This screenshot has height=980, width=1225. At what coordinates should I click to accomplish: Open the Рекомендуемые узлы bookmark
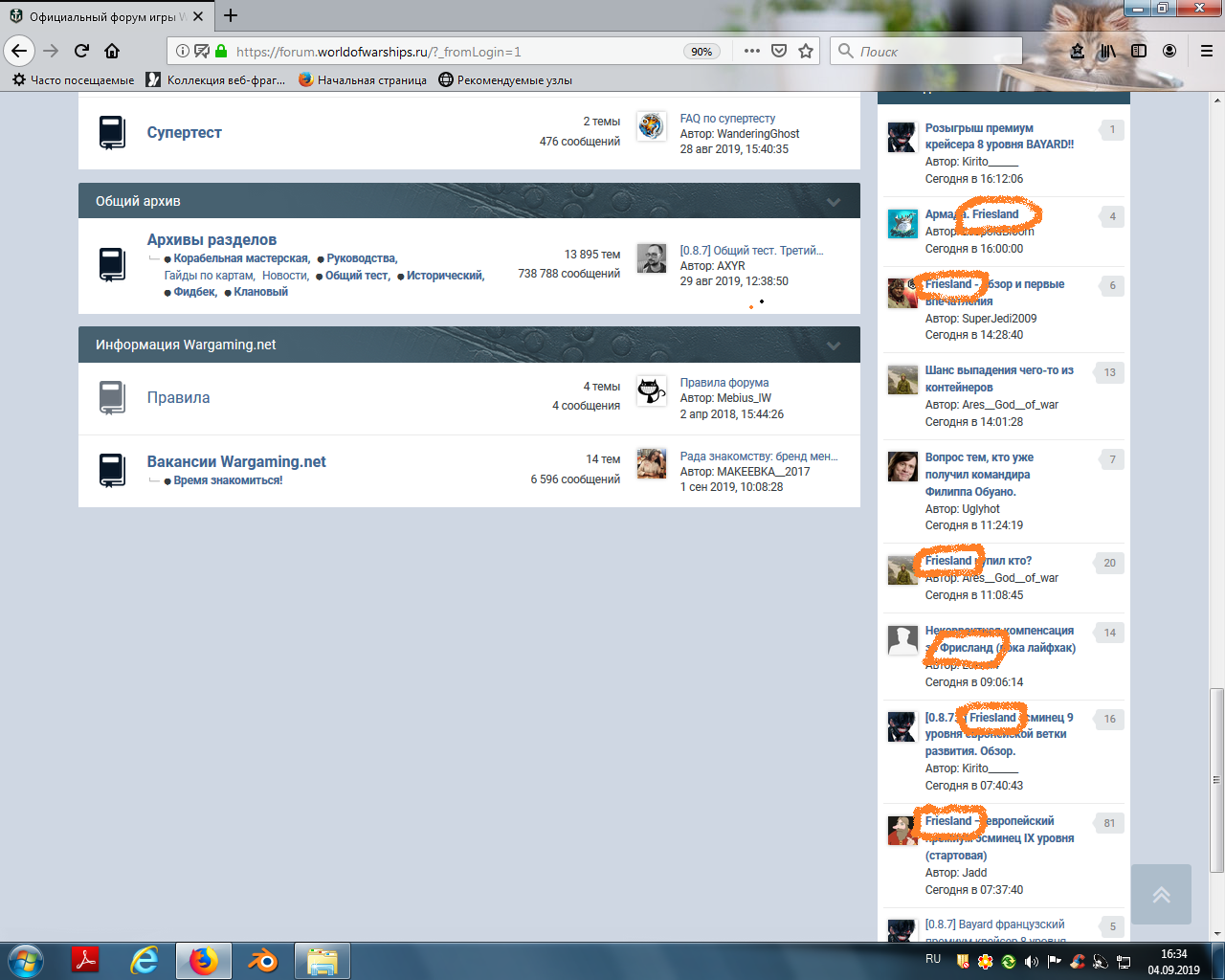coord(505,80)
